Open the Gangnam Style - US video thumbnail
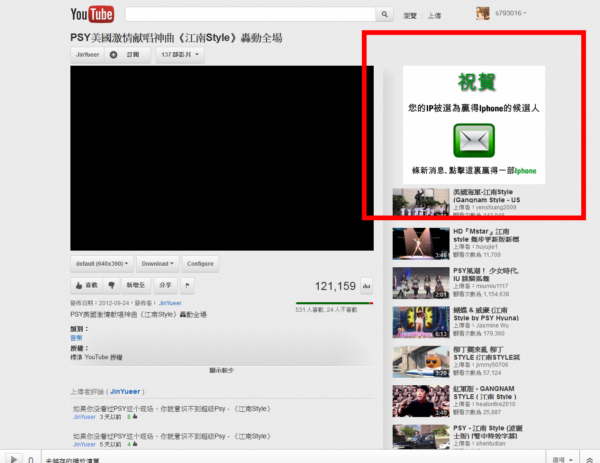Image resolution: width=600 pixels, height=463 pixels. coord(421,202)
